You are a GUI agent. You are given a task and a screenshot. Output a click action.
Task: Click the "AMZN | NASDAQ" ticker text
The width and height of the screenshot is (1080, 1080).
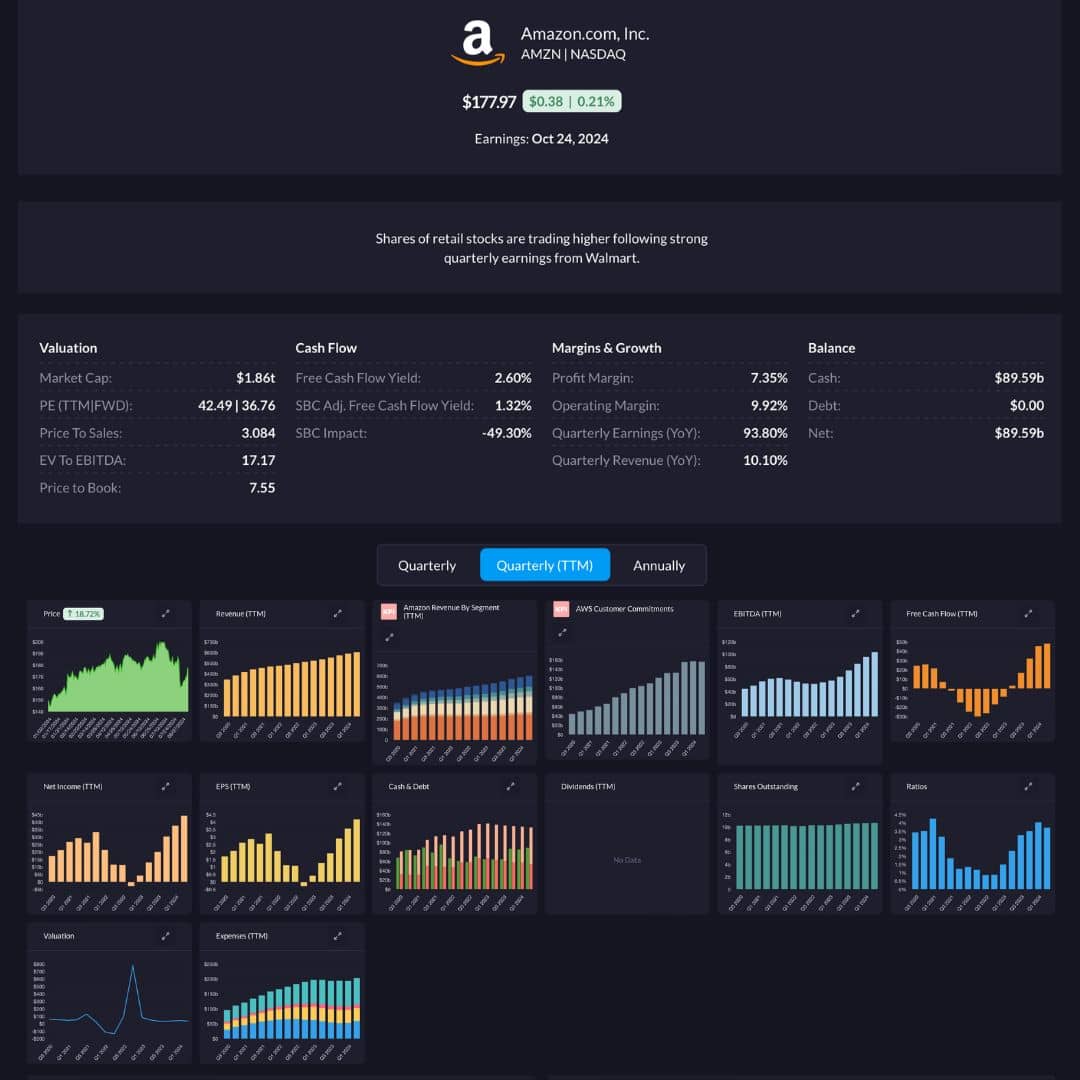tap(573, 54)
